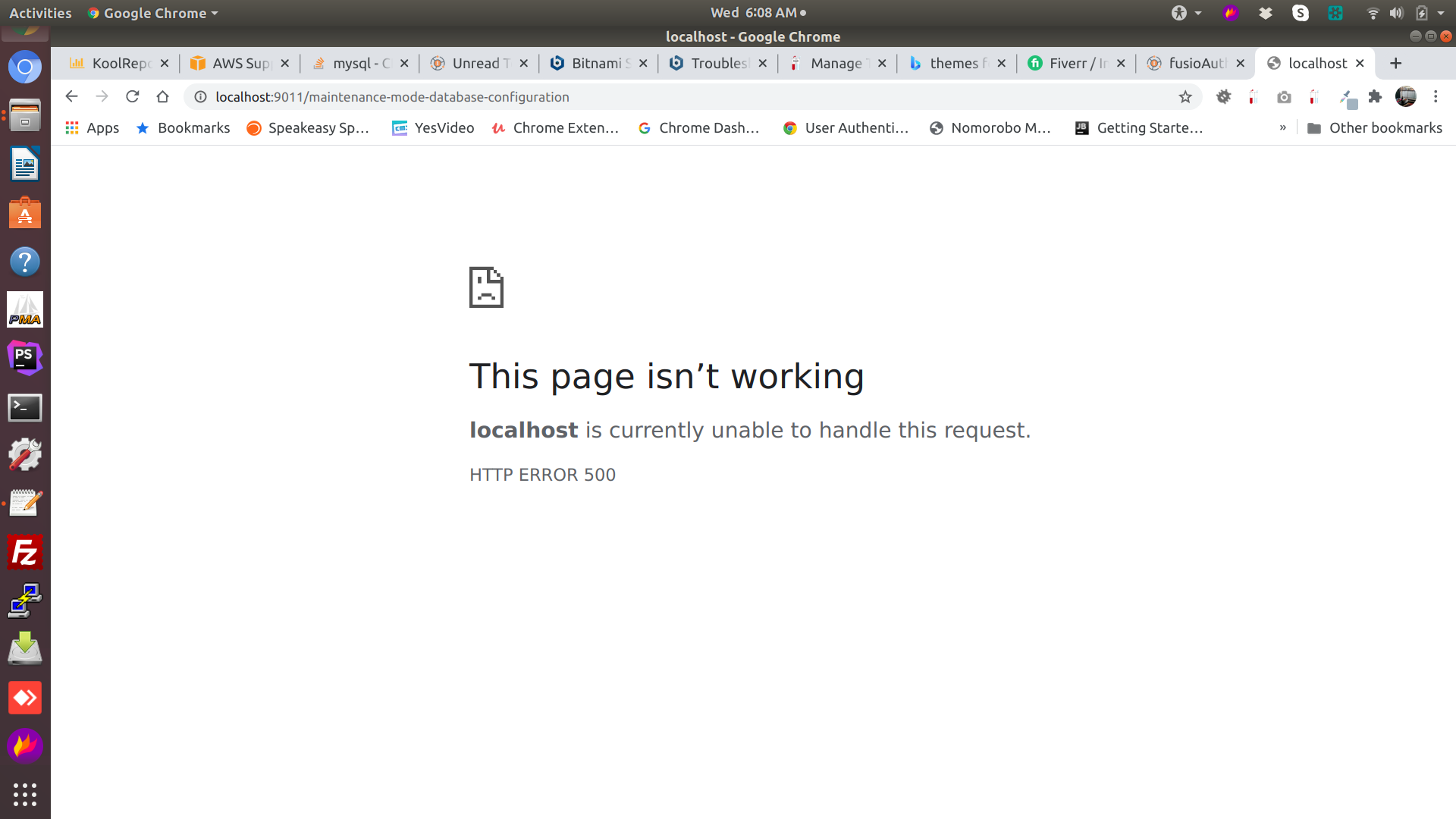The image size is (1456, 819).
Task: Go back to the previous page
Action: [71, 96]
